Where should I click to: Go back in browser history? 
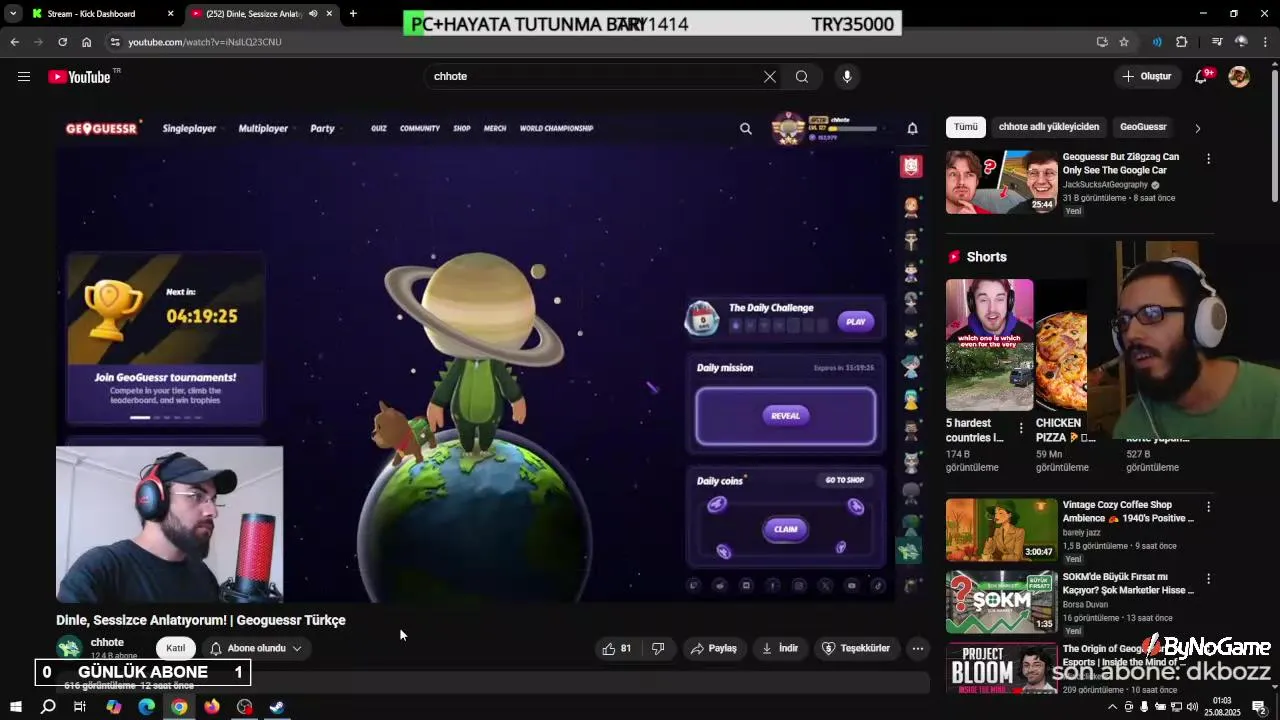click(14, 42)
